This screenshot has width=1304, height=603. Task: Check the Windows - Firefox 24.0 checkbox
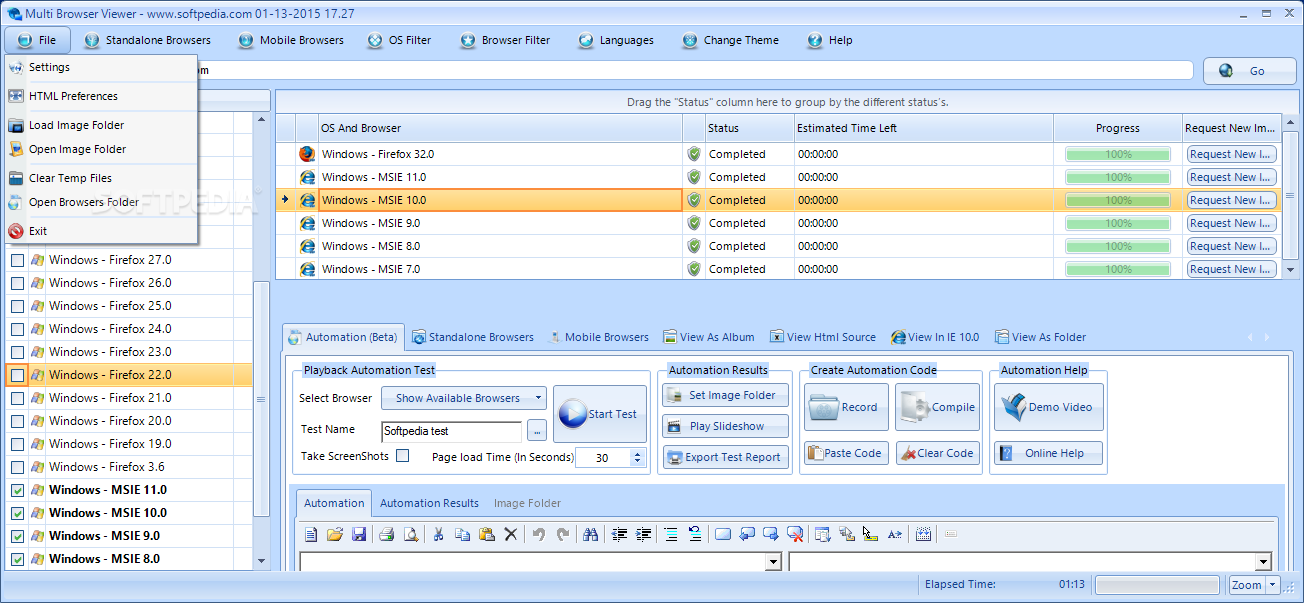pos(17,329)
